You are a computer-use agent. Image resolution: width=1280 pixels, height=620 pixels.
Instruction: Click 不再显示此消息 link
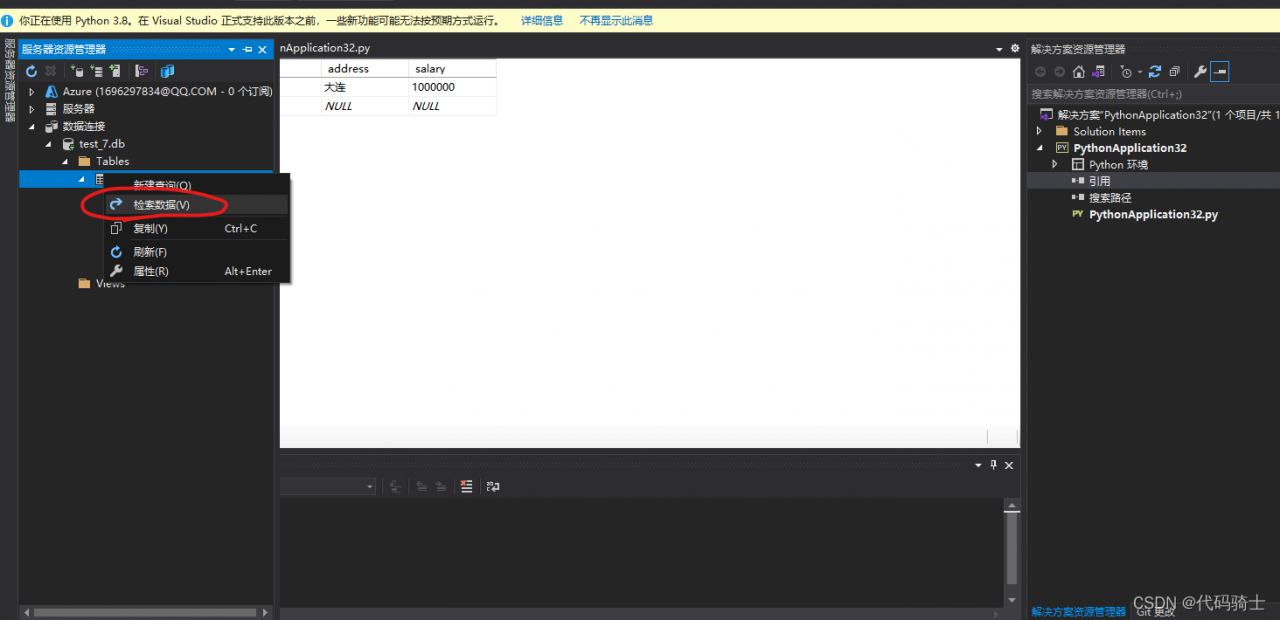click(x=616, y=20)
